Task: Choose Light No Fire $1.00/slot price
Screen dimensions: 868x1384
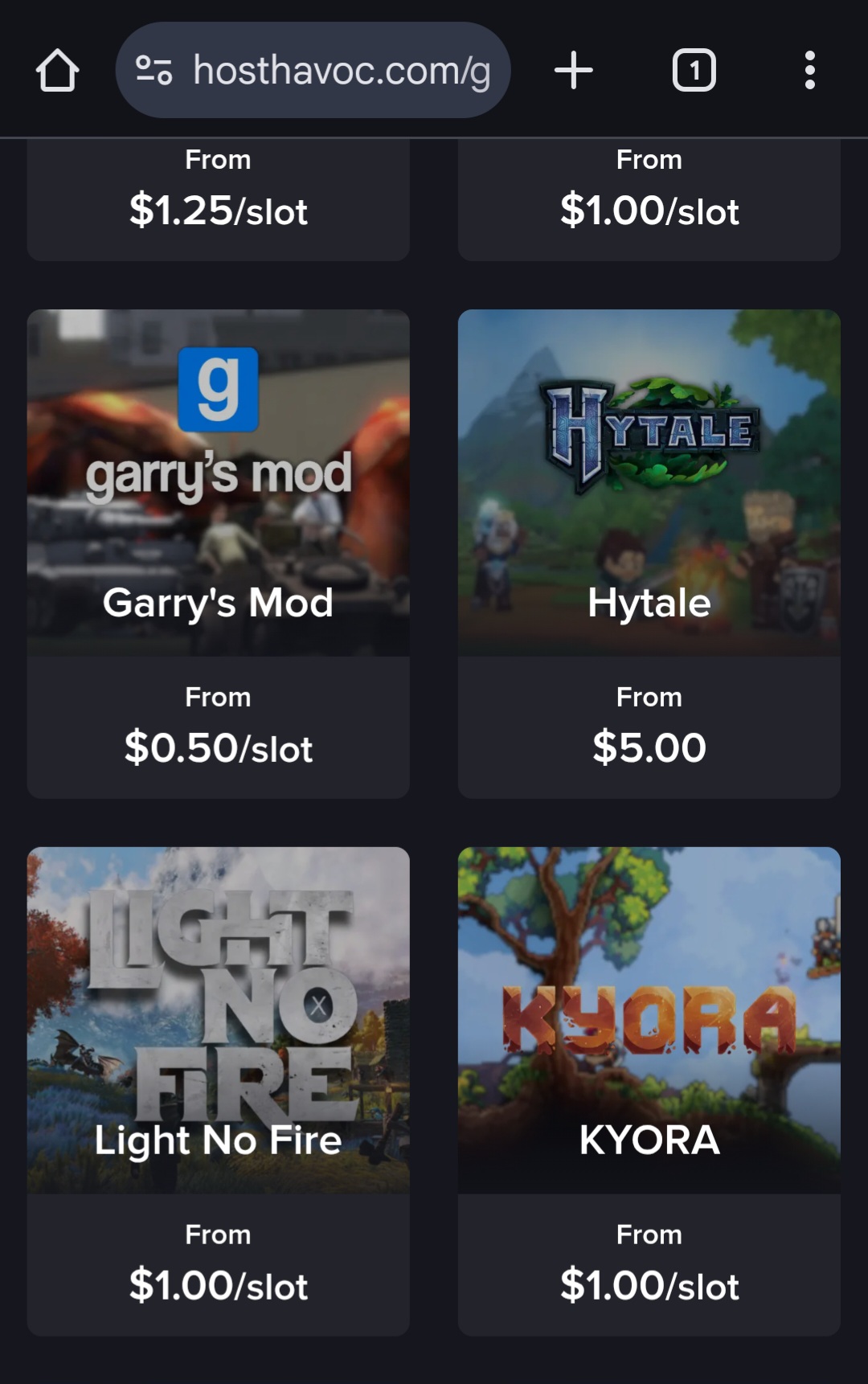Action: point(218,1285)
